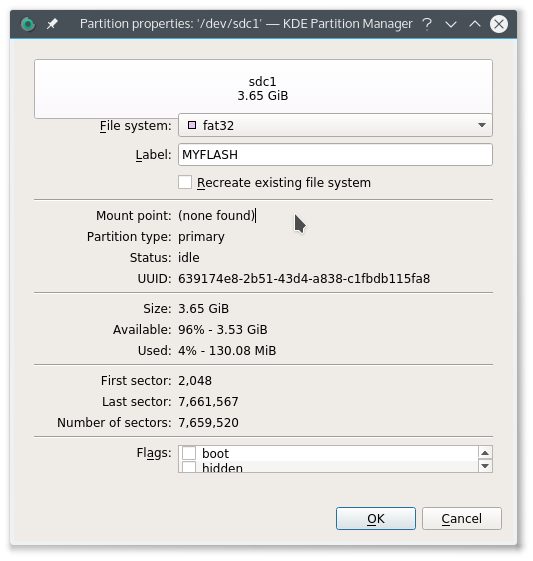Confirm with the OK button
533x561 pixels.
click(x=376, y=518)
